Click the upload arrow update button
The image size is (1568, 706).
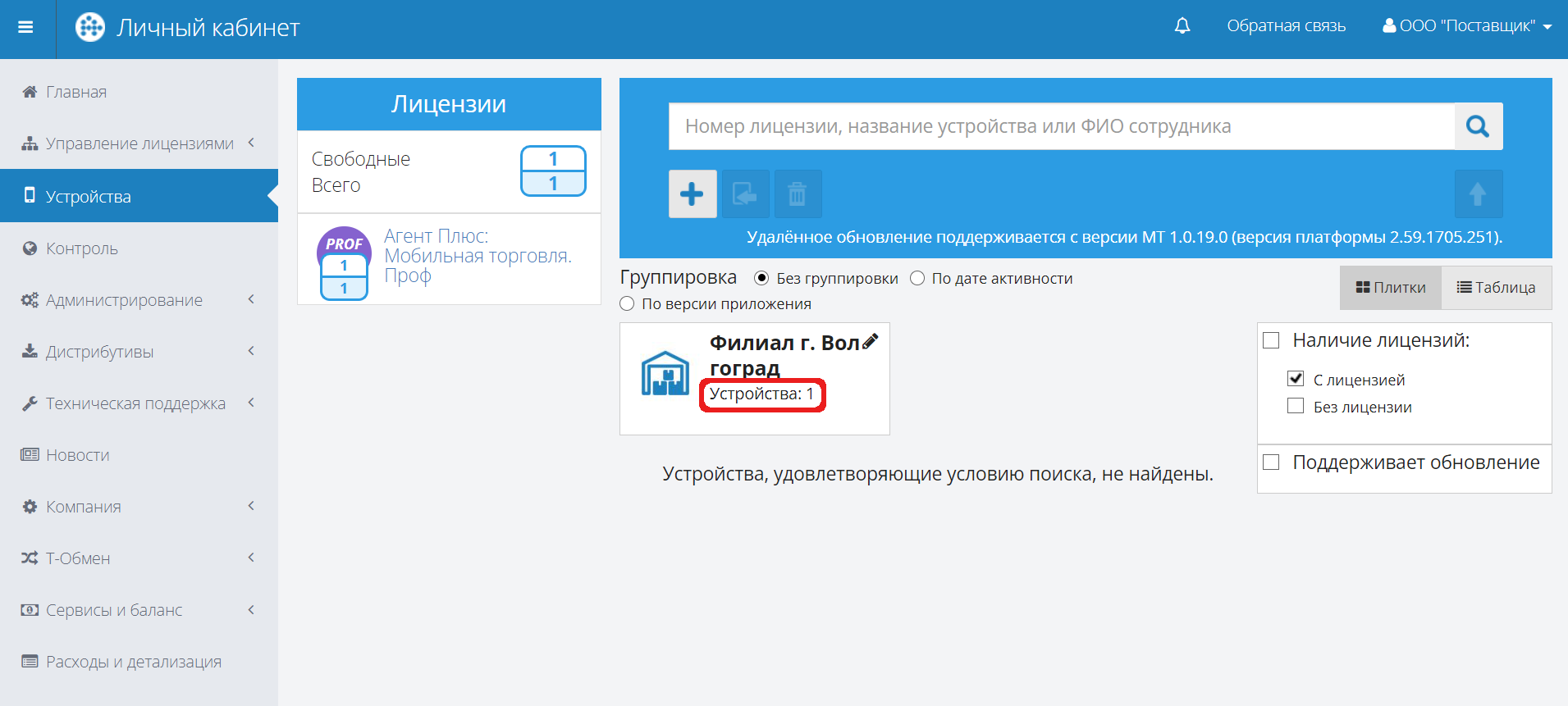(1478, 194)
